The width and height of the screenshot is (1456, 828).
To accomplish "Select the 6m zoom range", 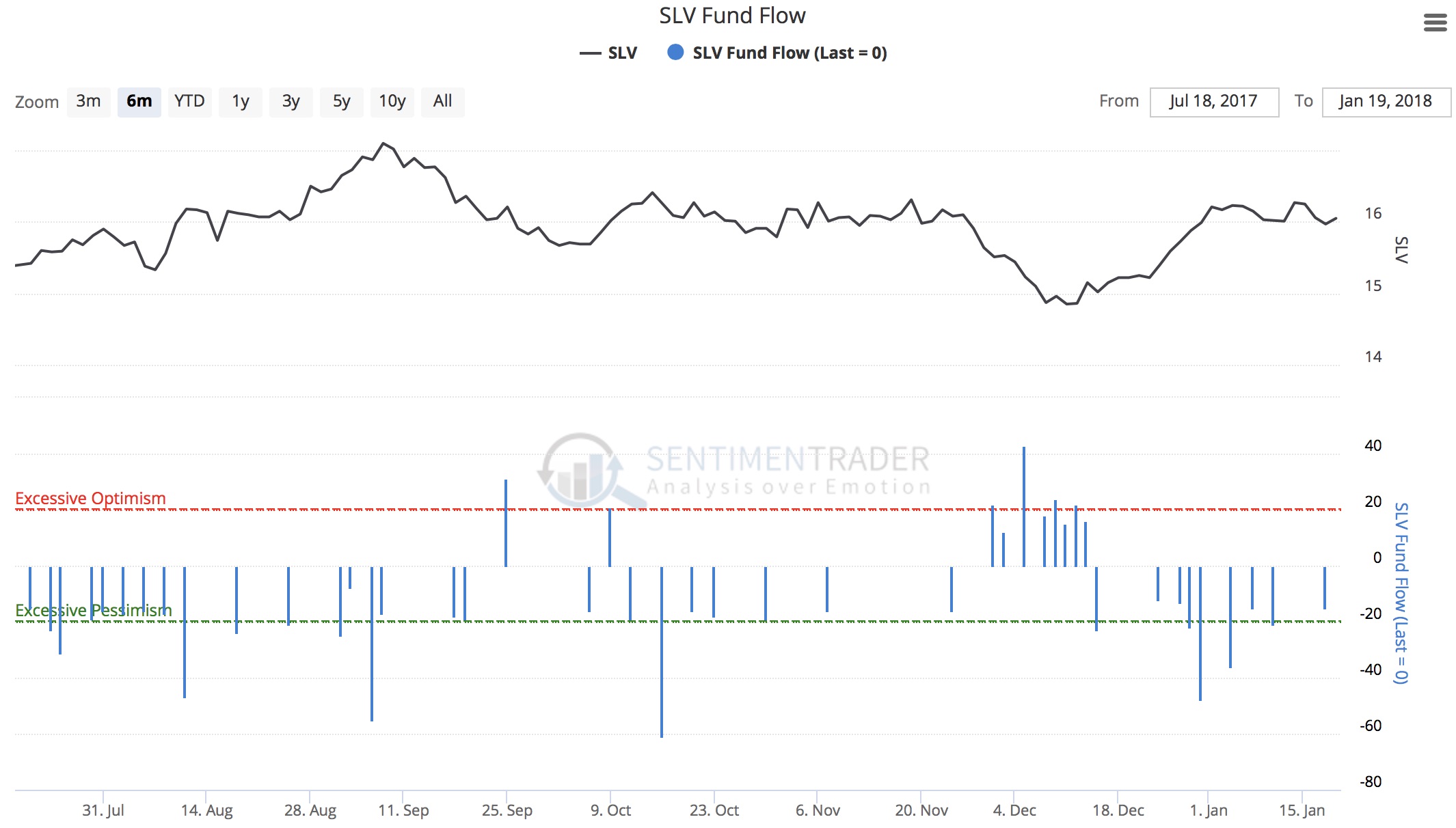I will (139, 102).
